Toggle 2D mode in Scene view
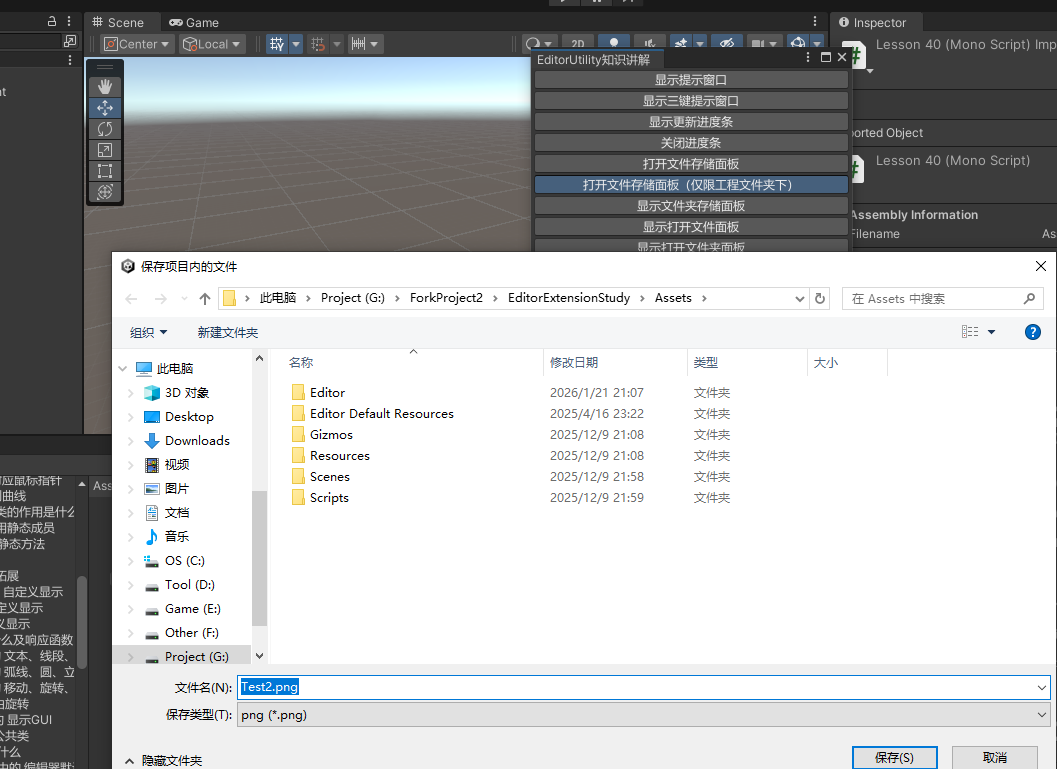Viewport: 1057px width, 769px height. click(x=577, y=44)
